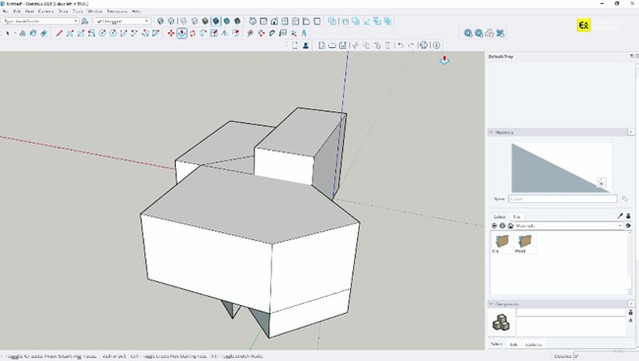Pick the eyedropper sample paint icon
This screenshot has width=639, height=361.
pyautogui.click(x=620, y=216)
